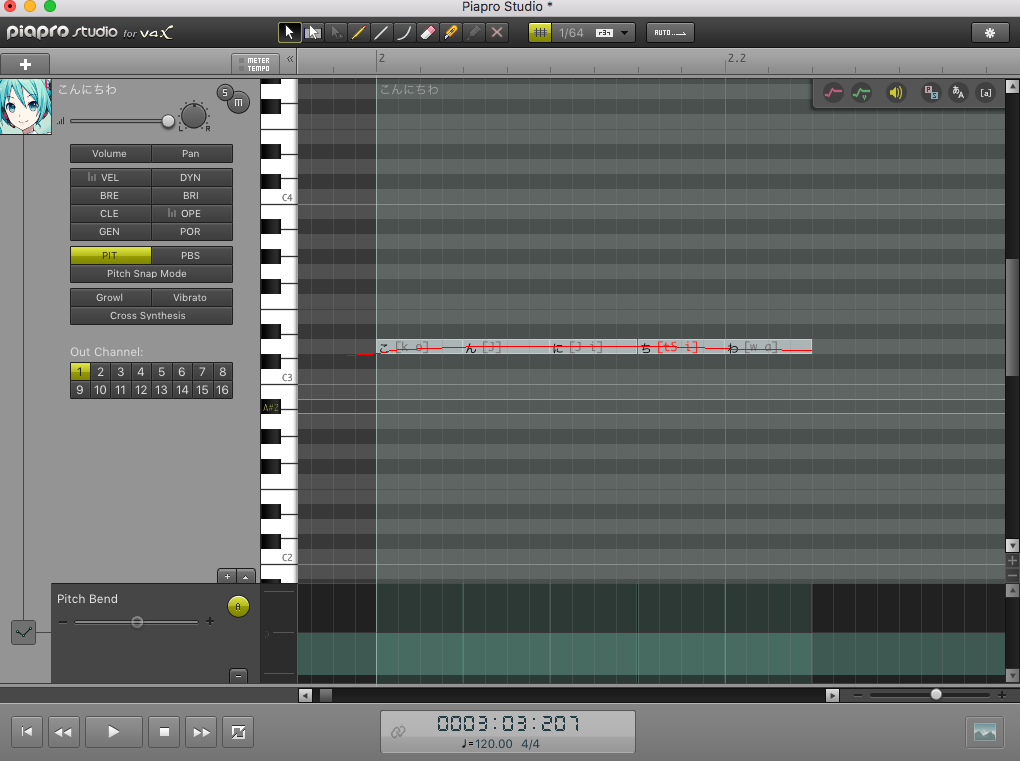Choose the pencil draw tool

click(x=358, y=33)
